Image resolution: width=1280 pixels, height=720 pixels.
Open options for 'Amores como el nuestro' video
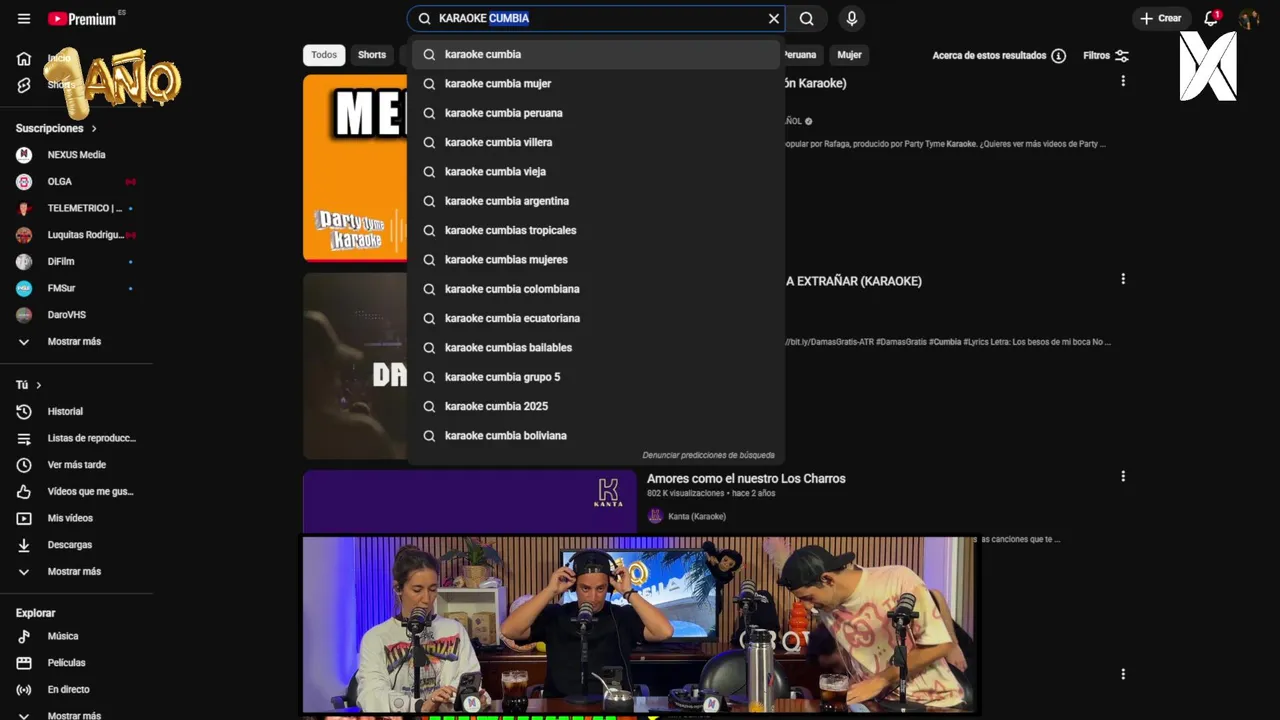pyautogui.click(x=1123, y=477)
